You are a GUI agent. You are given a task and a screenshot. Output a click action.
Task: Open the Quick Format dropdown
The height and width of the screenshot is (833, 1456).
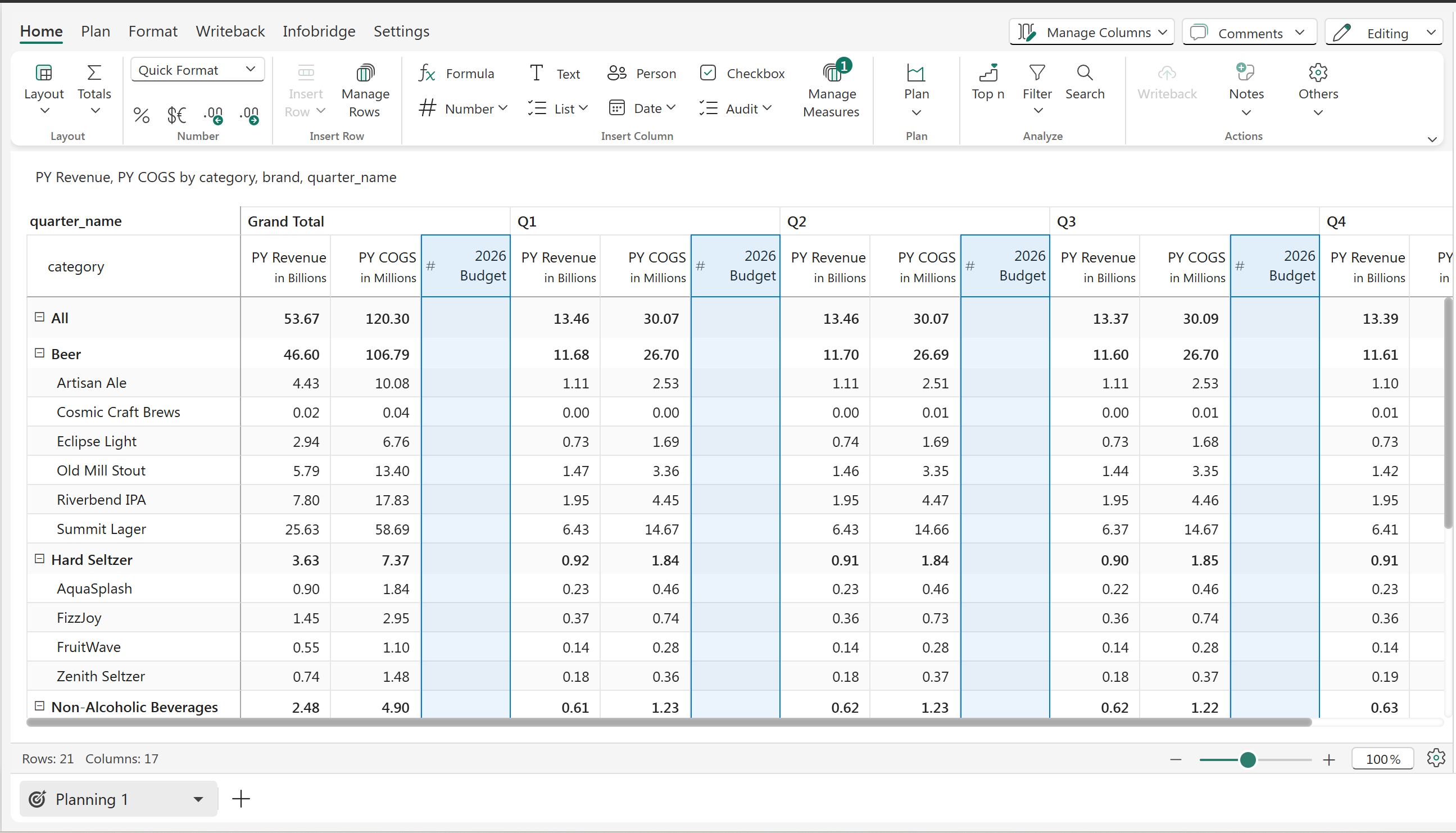[x=197, y=70]
